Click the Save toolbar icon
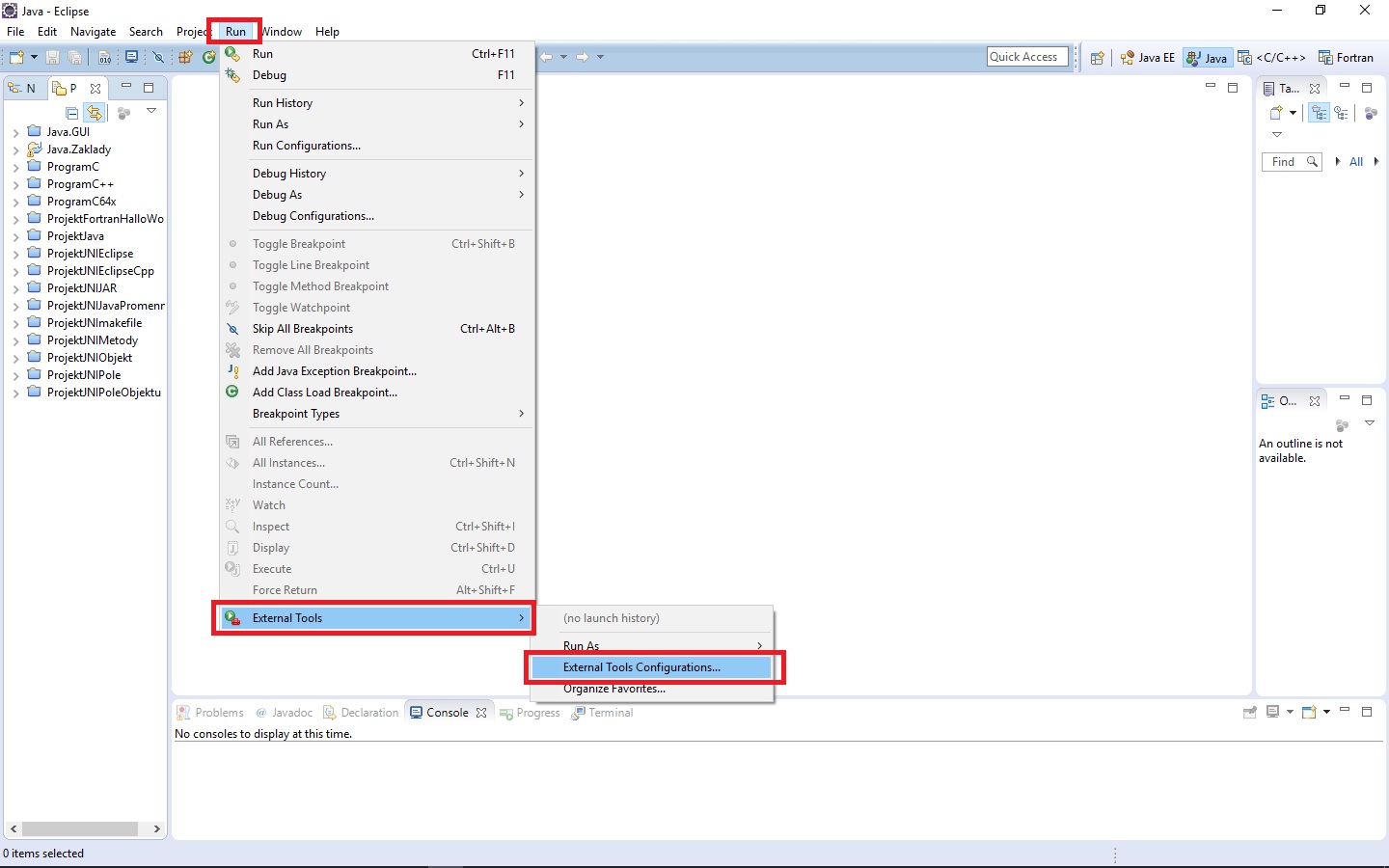The image size is (1389, 868). click(52, 57)
